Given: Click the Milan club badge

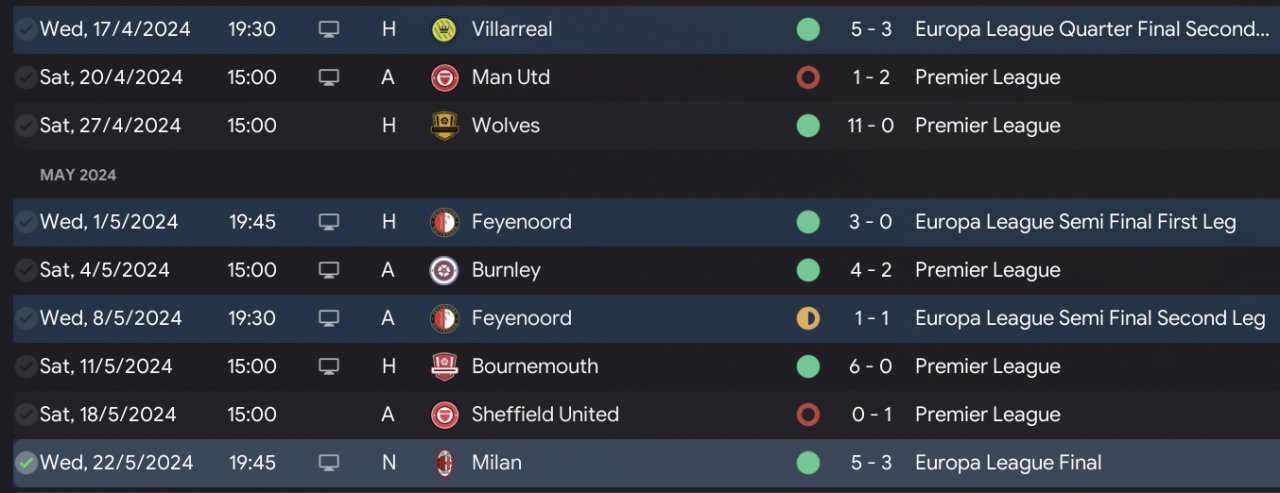Looking at the screenshot, I should point(444,463).
